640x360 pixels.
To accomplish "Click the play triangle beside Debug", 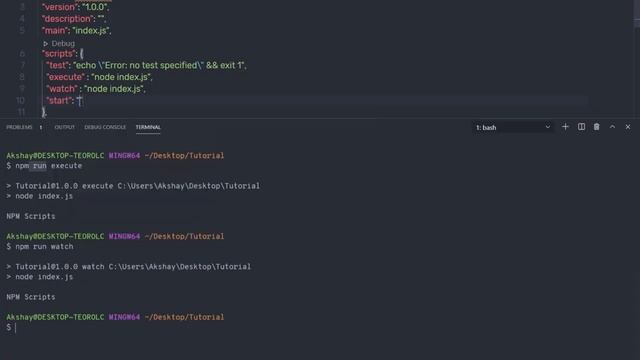I will 46,43.
